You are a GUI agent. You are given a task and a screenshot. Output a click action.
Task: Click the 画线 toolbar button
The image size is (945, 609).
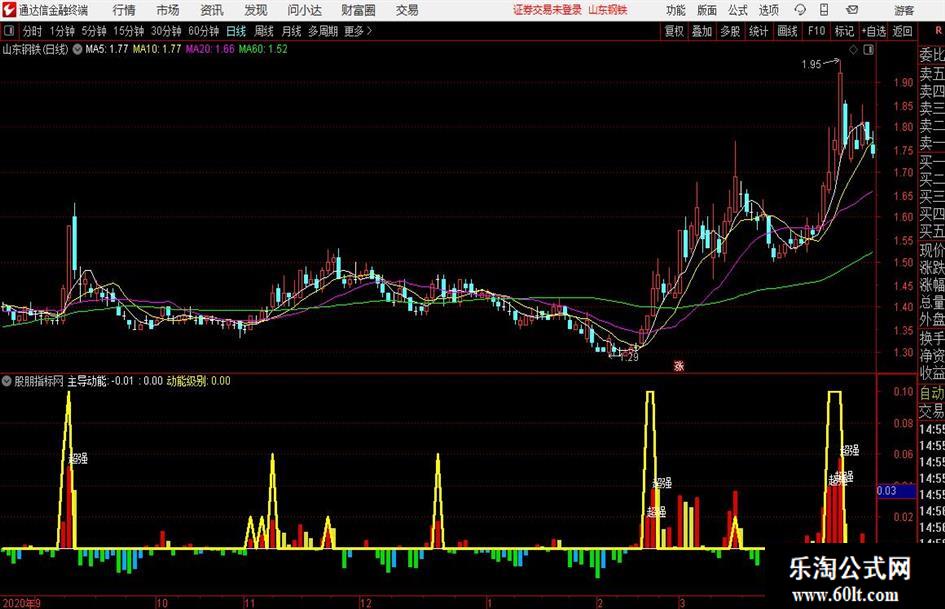click(787, 31)
